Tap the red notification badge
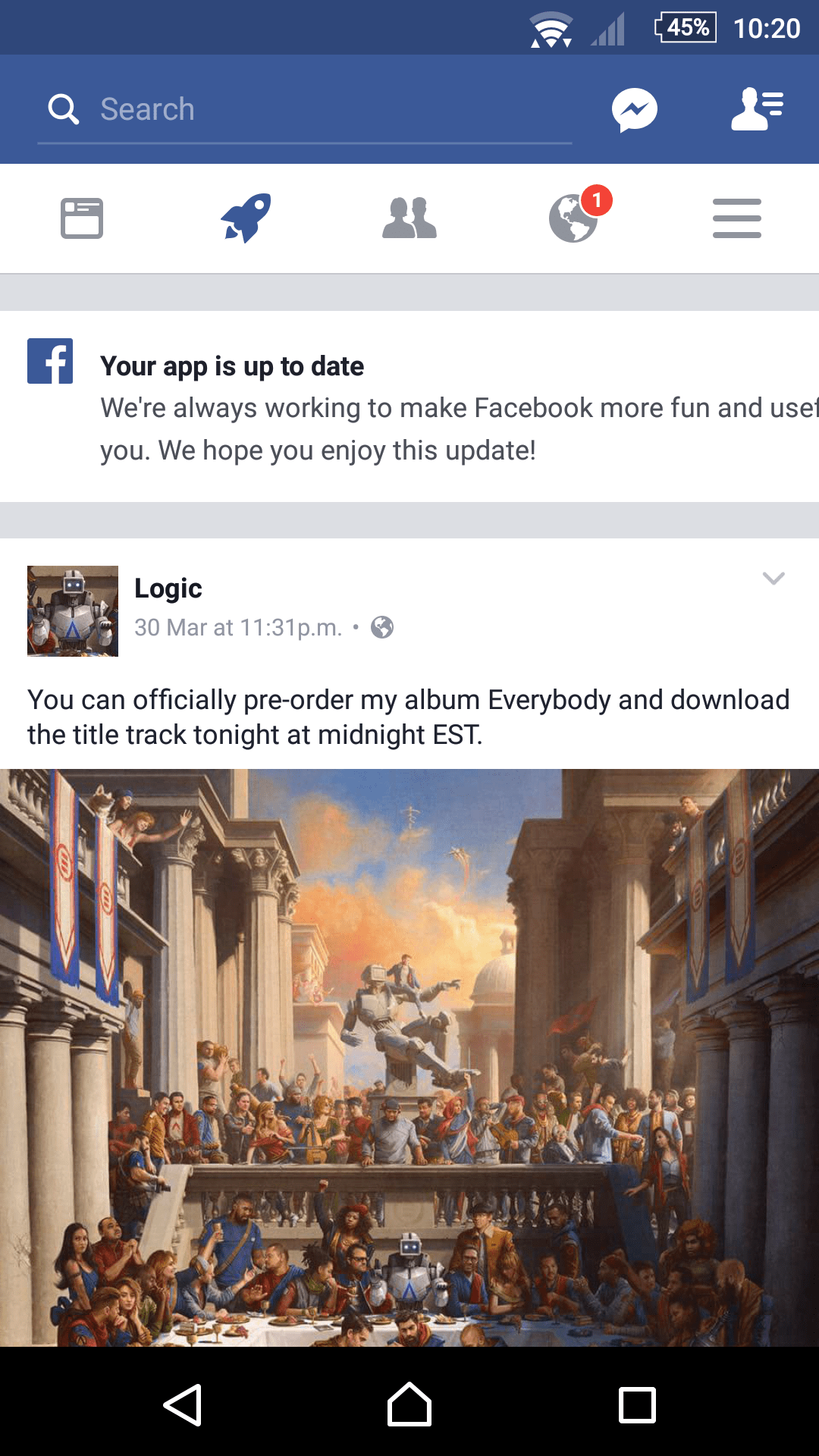 597,200
